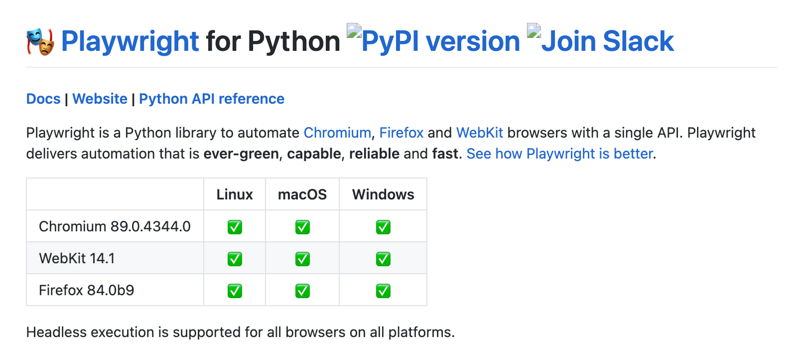Select the WebKit 14.1 cell
The height and width of the screenshot is (360, 800).
tap(115, 258)
